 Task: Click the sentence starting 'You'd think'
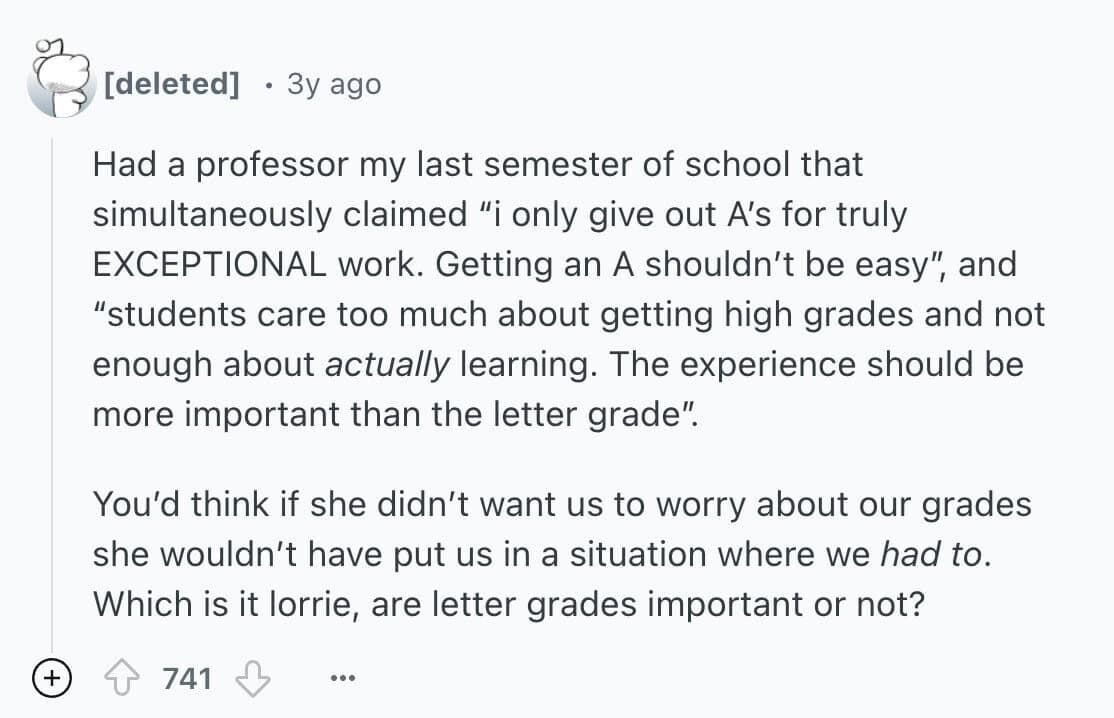click(560, 504)
